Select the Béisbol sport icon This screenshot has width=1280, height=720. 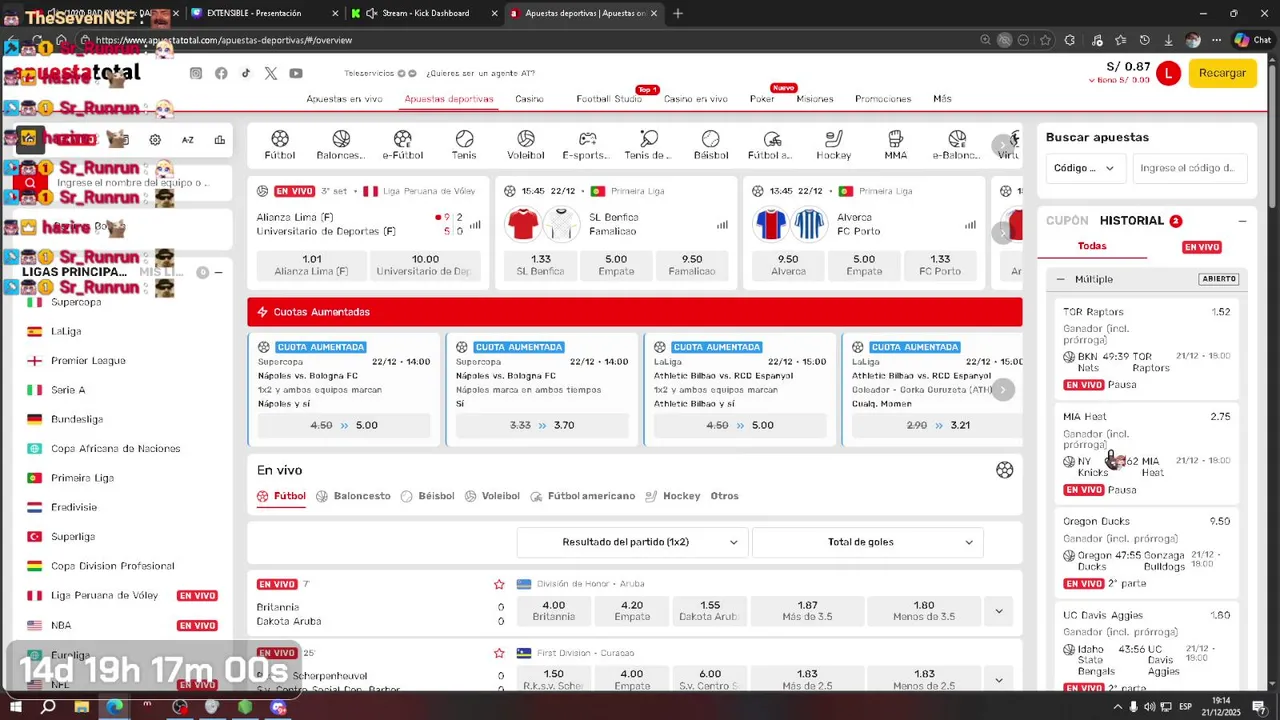[711, 145]
